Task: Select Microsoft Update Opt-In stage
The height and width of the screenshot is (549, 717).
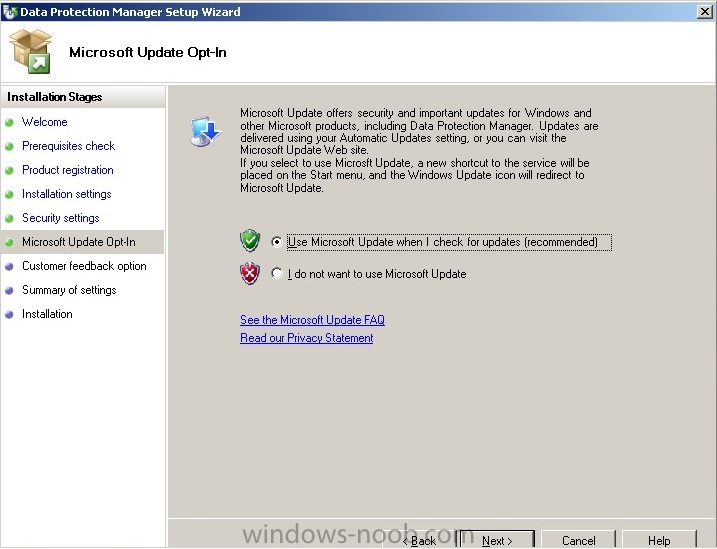Action: (79, 242)
